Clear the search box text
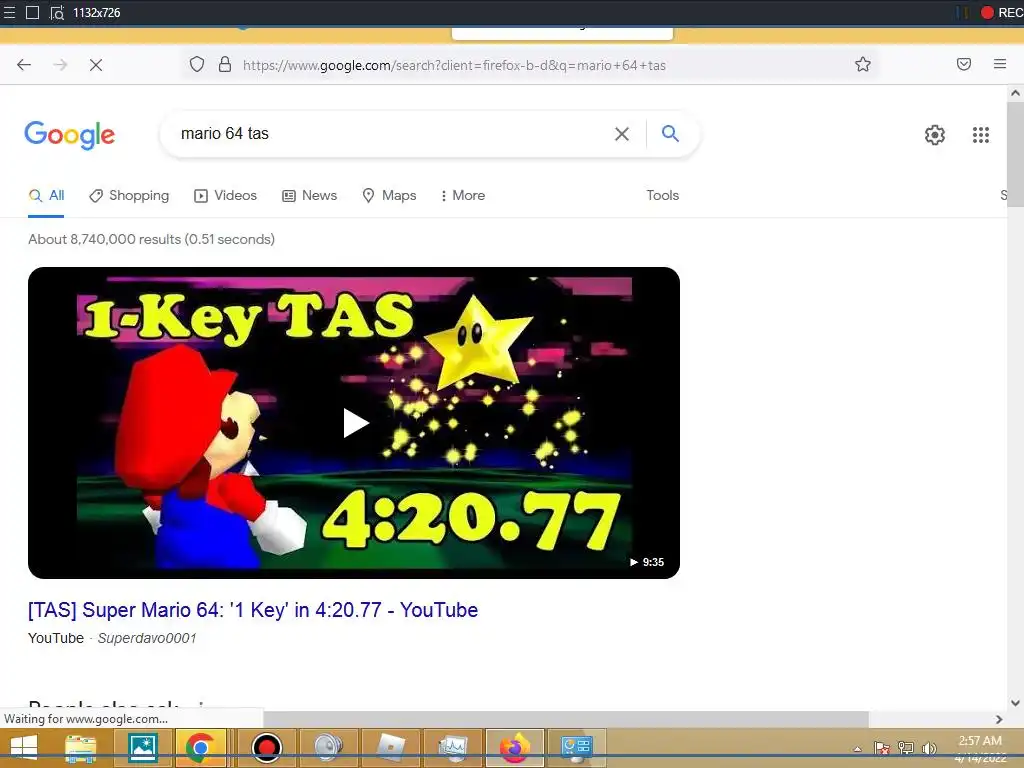Image resolution: width=1024 pixels, height=768 pixels. (x=622, y=134)
